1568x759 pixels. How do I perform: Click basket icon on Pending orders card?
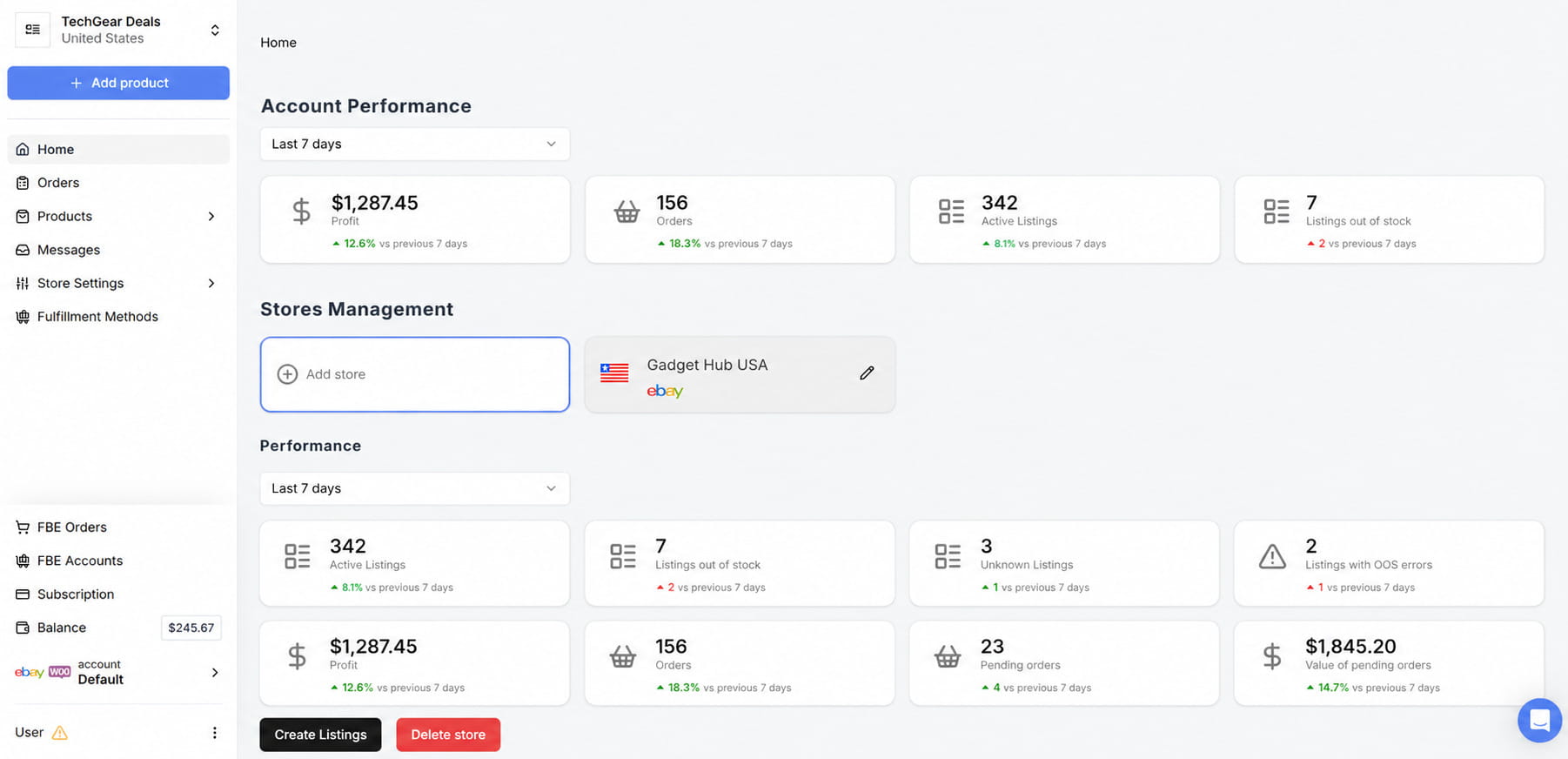948,656
